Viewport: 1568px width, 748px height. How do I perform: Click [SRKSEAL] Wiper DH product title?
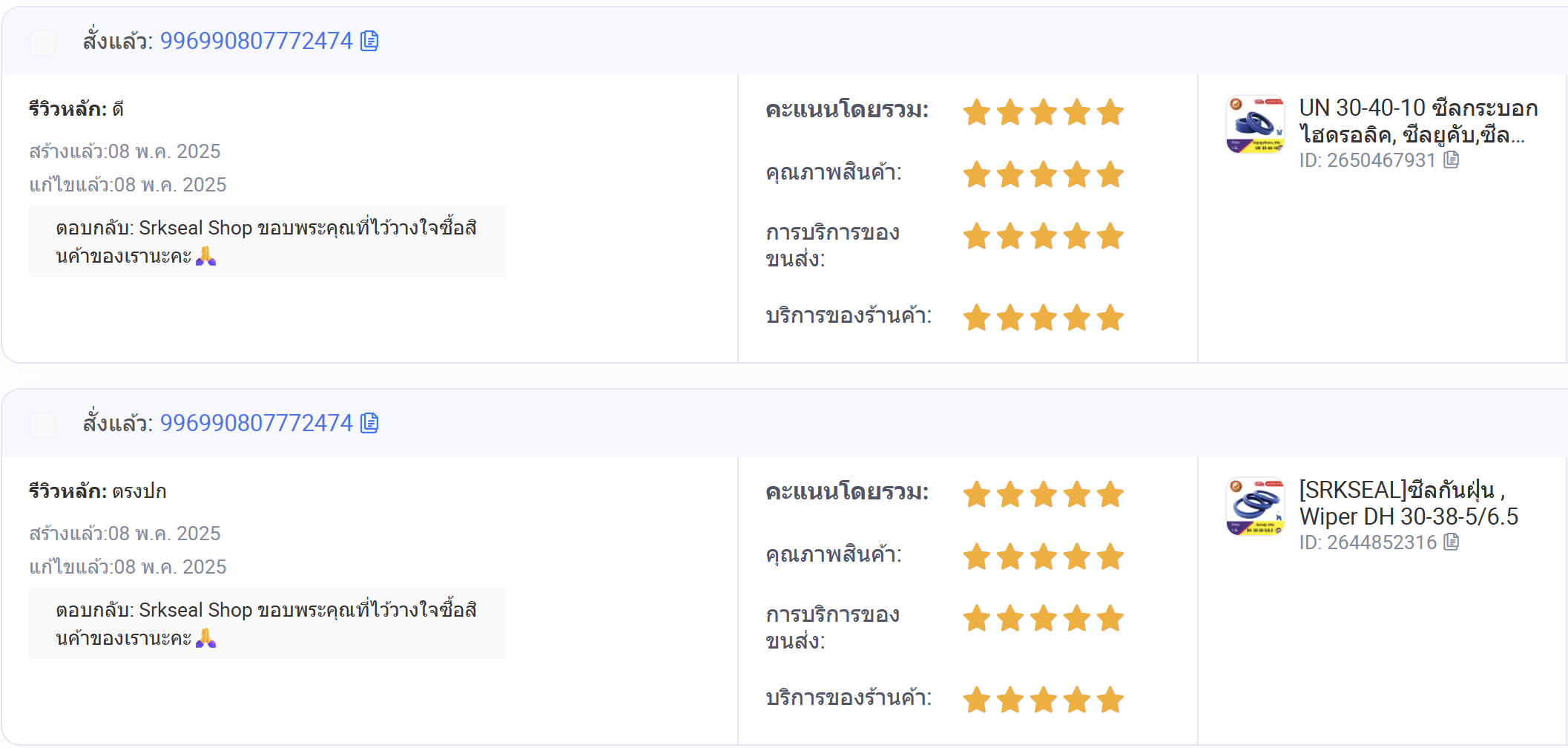tap(1409, 503)
